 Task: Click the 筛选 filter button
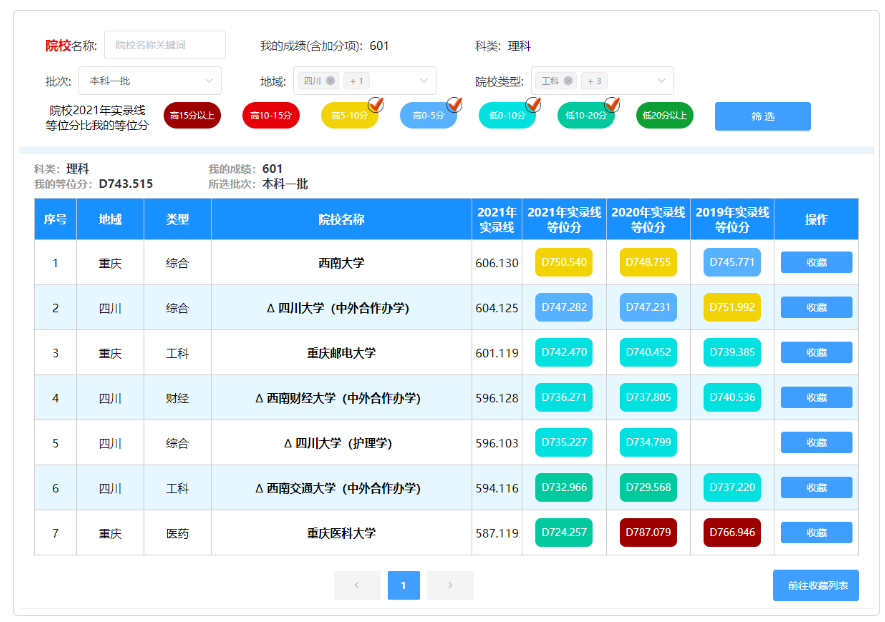763,116
